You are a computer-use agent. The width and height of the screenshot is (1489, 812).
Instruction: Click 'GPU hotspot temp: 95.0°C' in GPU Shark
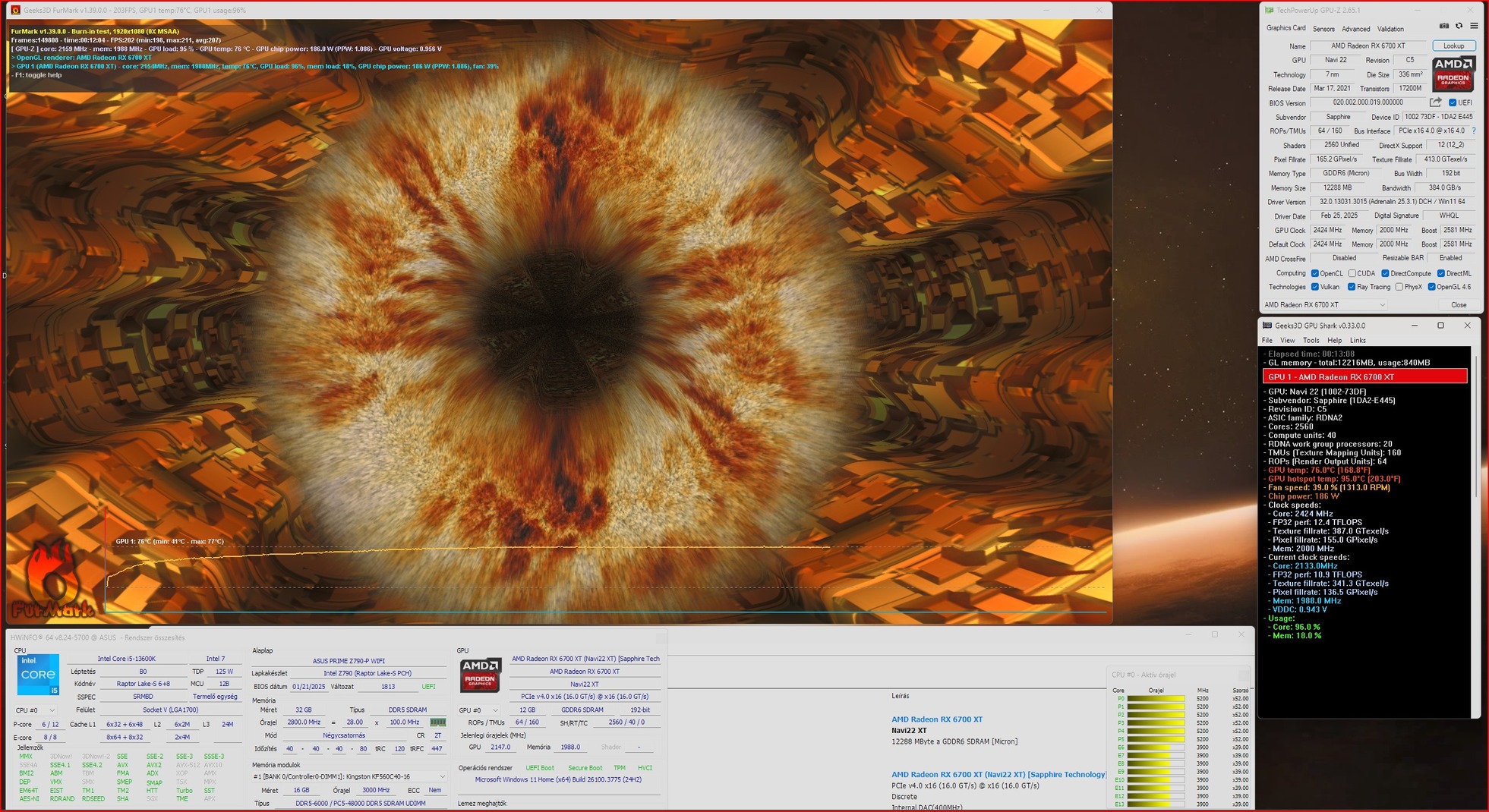(1333, 479)
